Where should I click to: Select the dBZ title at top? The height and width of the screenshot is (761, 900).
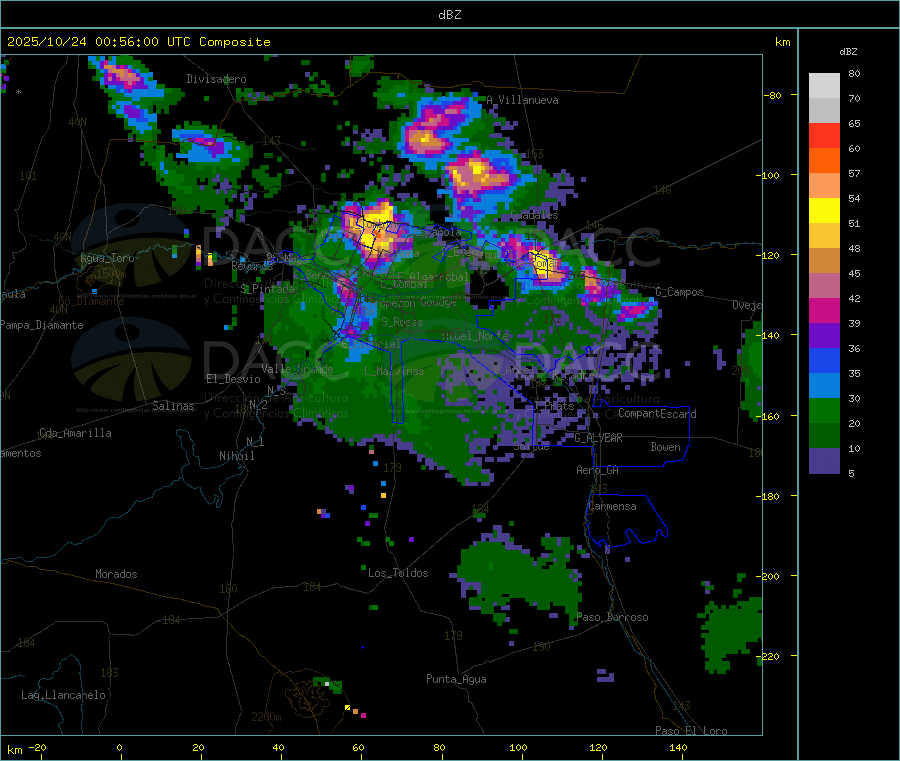coord(449,15)
